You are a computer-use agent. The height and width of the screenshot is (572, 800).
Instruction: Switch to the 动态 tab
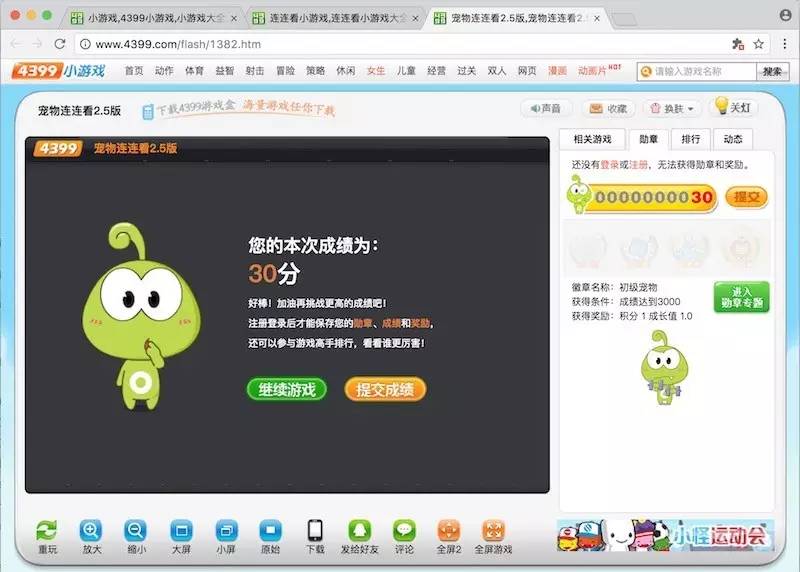[x=733, y=139]
